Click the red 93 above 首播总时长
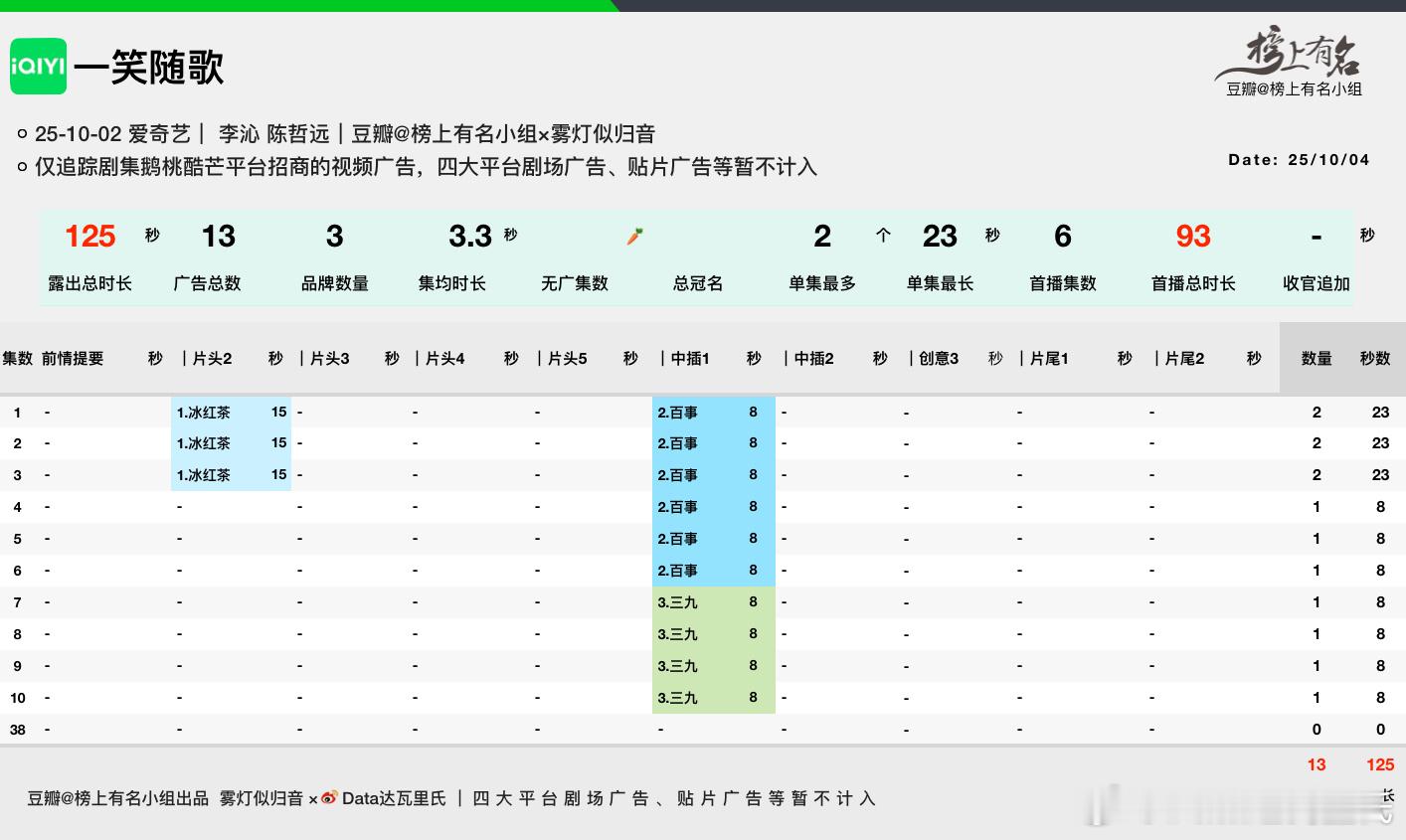 [x=1193, y=237]
